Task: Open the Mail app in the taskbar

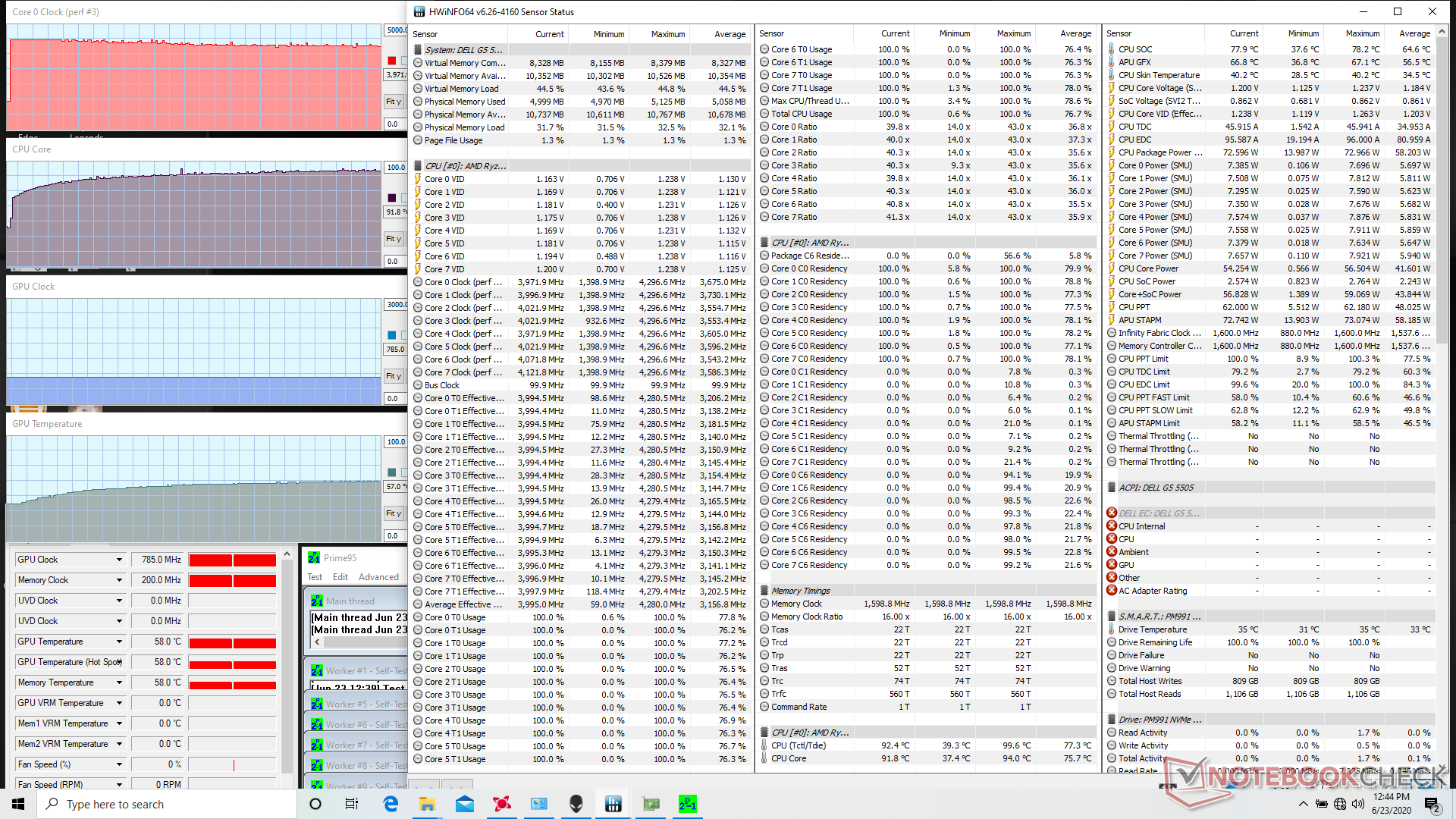Action: pos(464,804)
